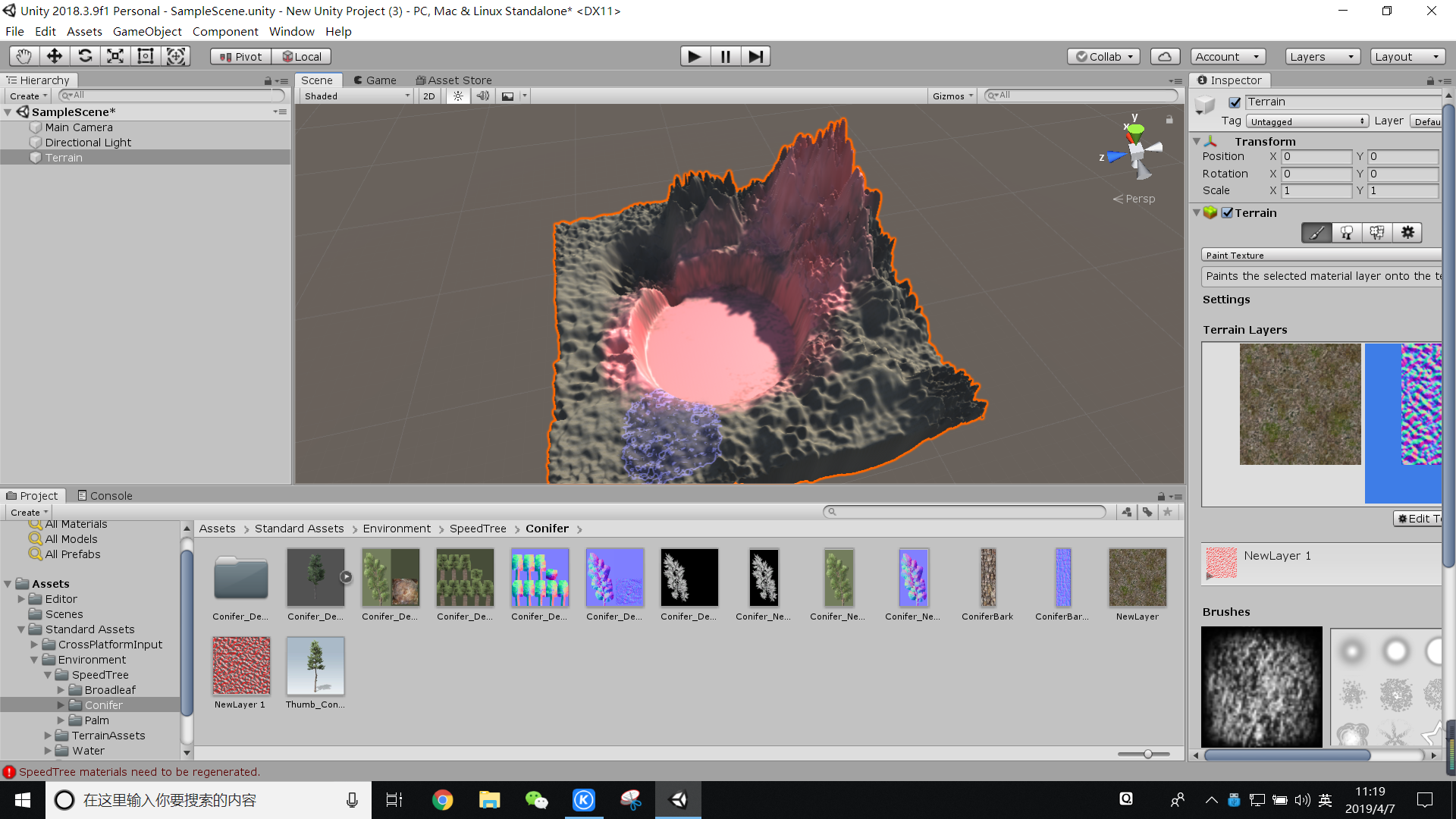Screen dimensions: 1456x819
Task: Open the cloud services panel
Action: 1166,56
